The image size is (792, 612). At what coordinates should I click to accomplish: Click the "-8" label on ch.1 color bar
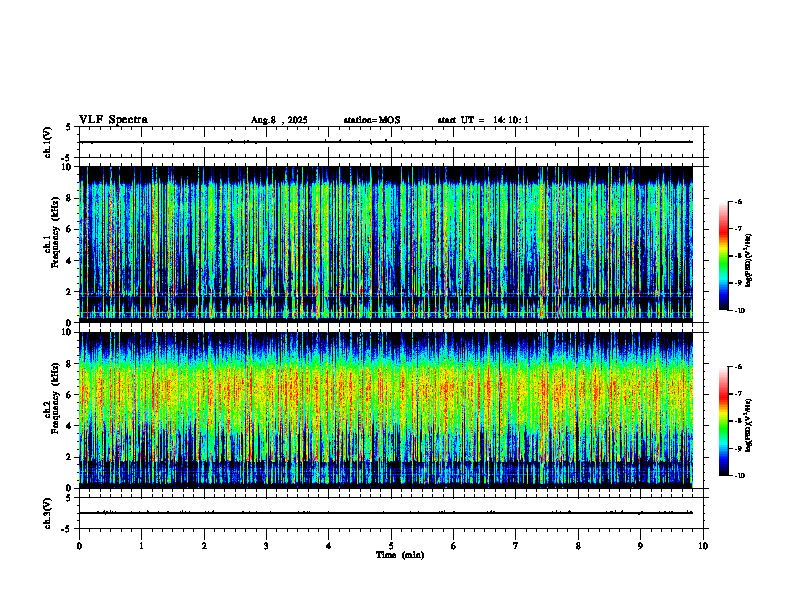738,256
